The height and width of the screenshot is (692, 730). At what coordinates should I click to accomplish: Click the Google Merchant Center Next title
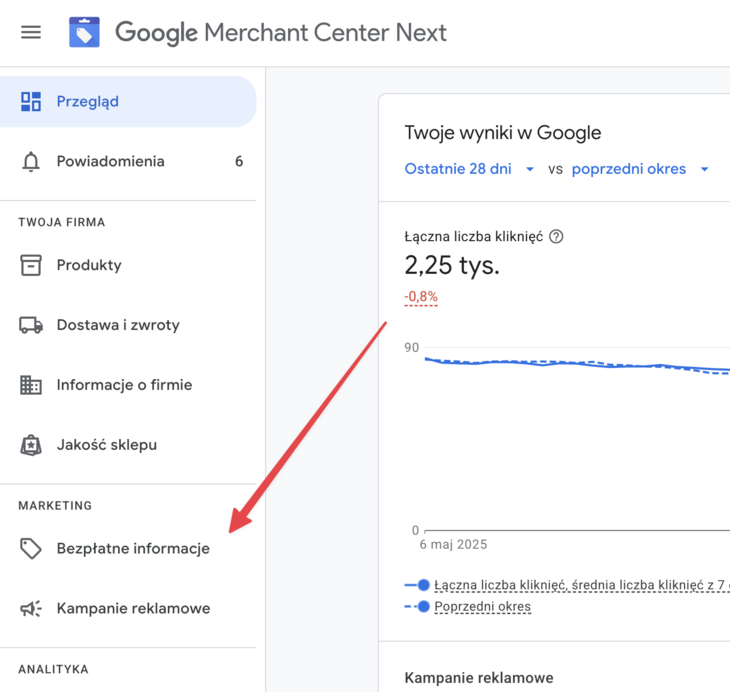[x=280, y=33]
